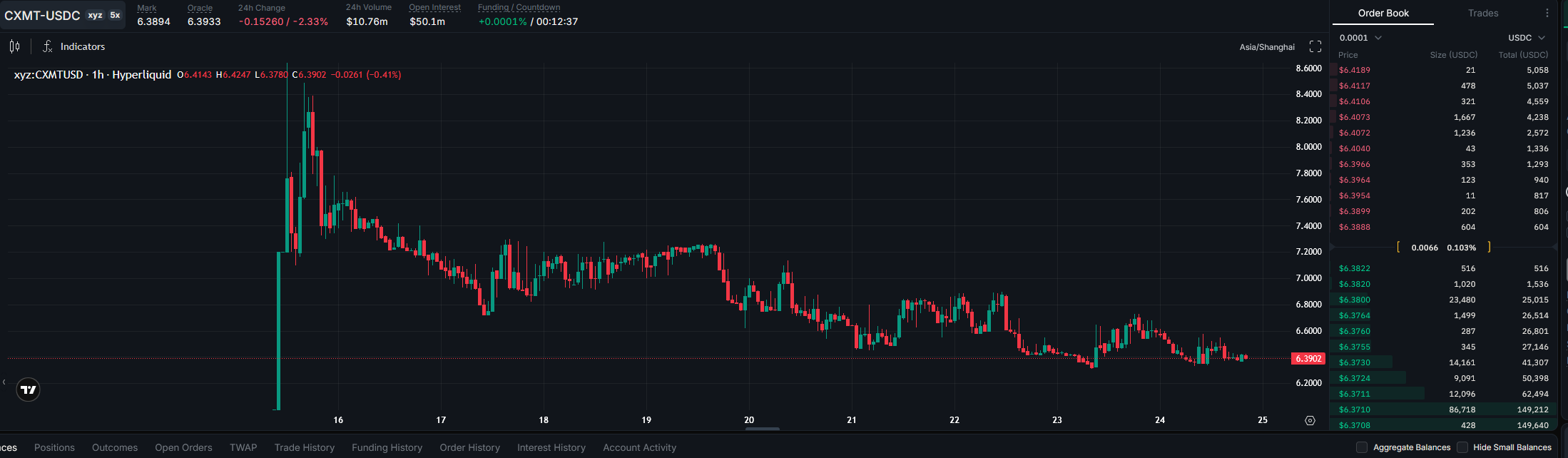Open the Funding History tab
This screenshot has height=458, width=1568.
point(387,447)
